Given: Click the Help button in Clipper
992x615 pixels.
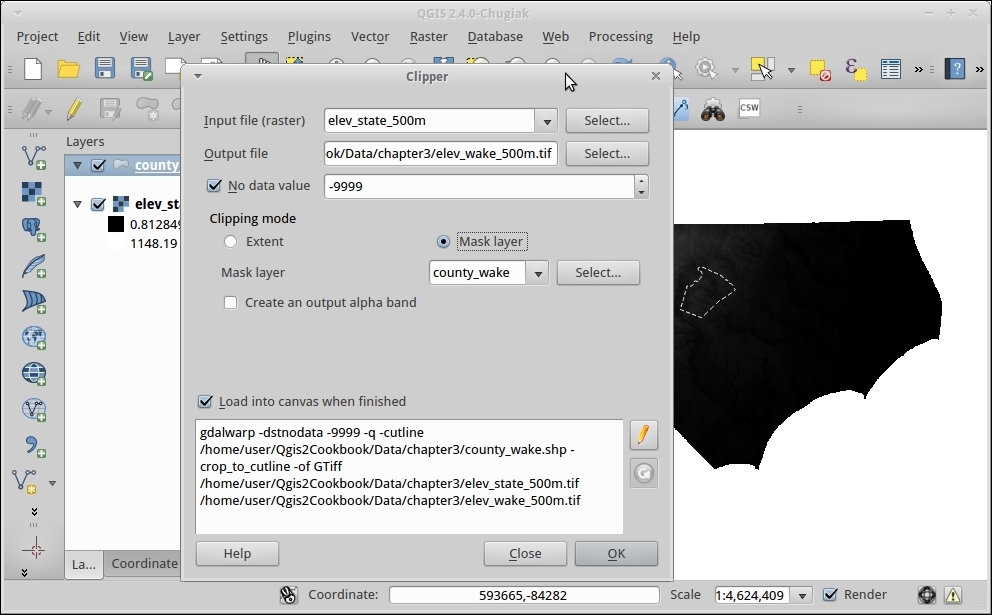Looking at the screenshot, I should pyautogui.click(x=237, y=554).
